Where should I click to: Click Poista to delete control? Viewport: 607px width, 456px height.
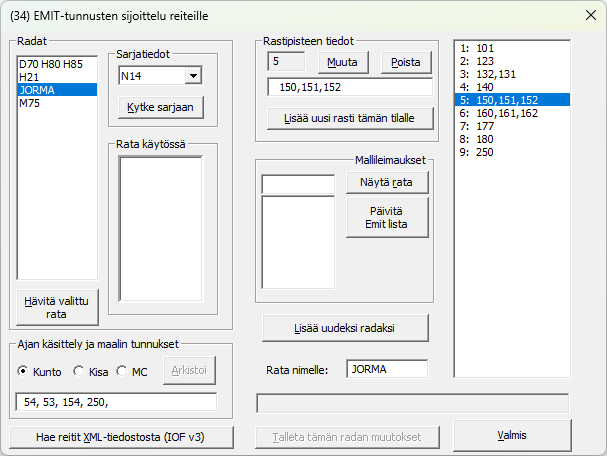coord(406,61)
